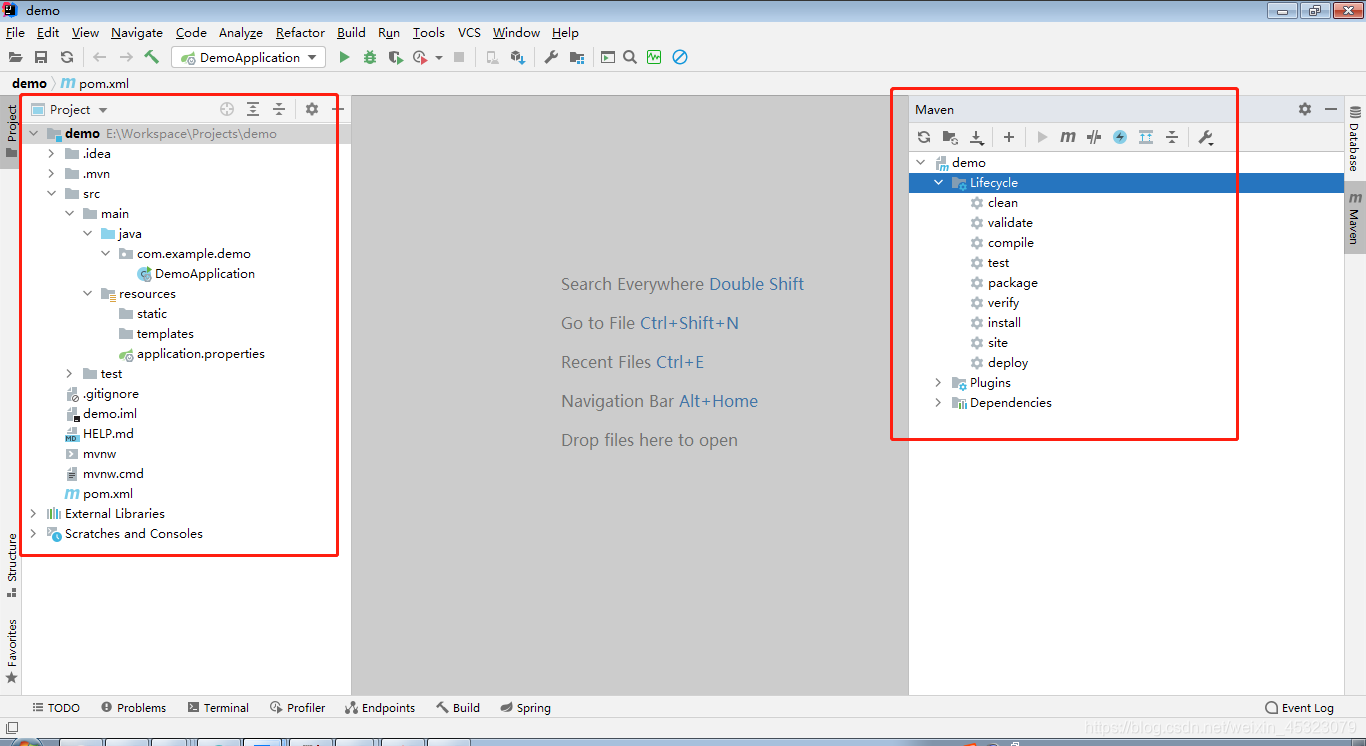Open Project view type dropdown
This screenshot has height=746, width=1366.
click(103, 110)
